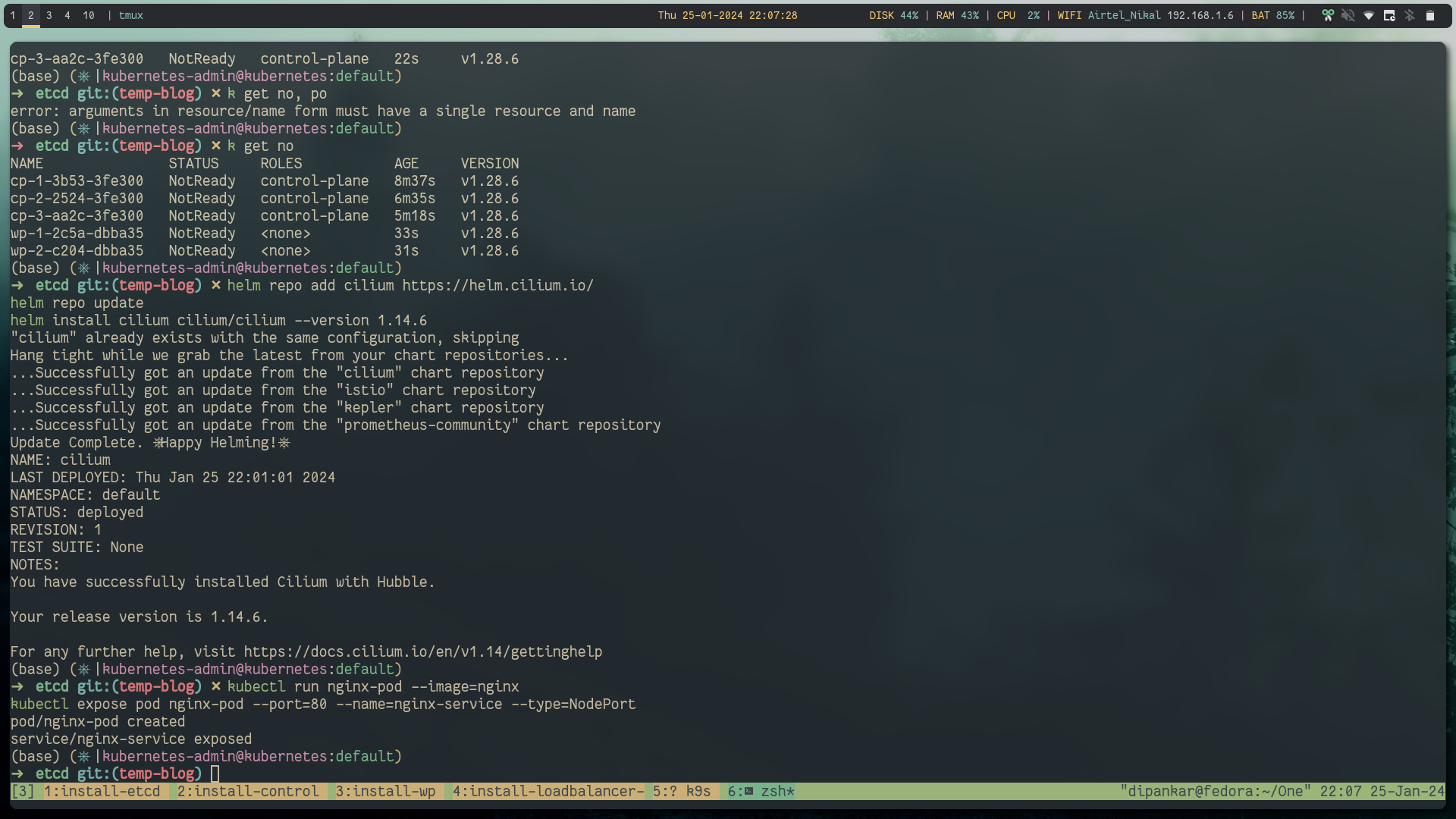
Task: Open the calendar clock tray icon
Action: (x=1389, y=15)
